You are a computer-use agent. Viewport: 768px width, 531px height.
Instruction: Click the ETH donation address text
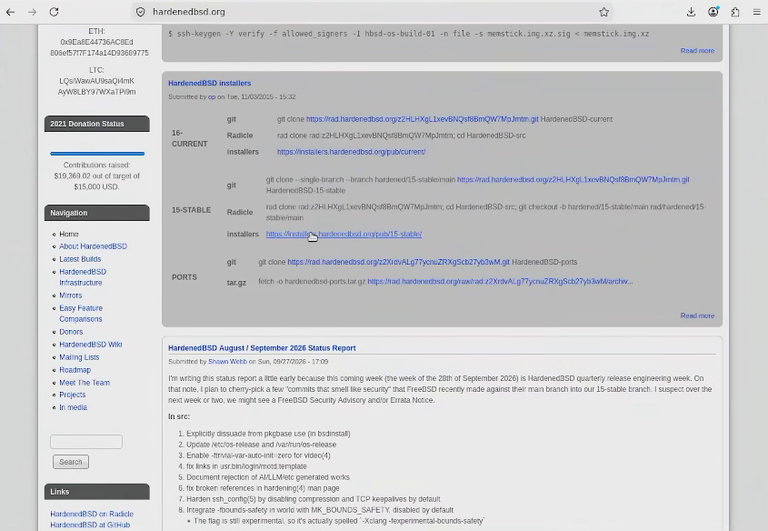(99, 48)
